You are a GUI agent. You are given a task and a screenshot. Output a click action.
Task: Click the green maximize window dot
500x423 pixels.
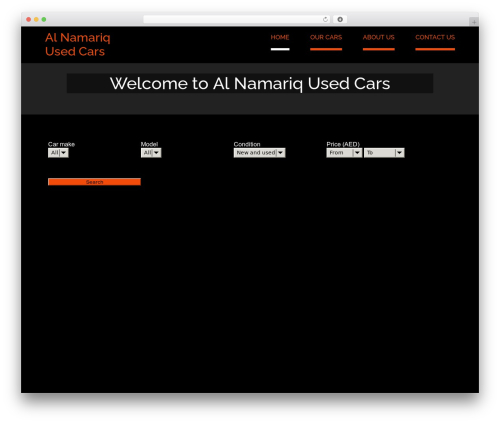44,20
